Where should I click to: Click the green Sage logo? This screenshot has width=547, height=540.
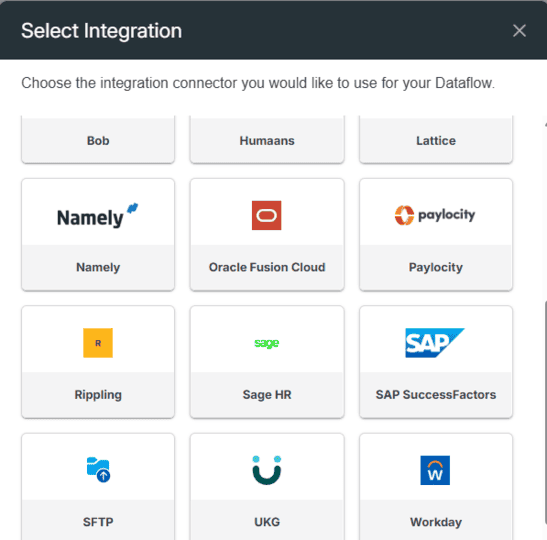pyautogui.click(x=267, y=343)
